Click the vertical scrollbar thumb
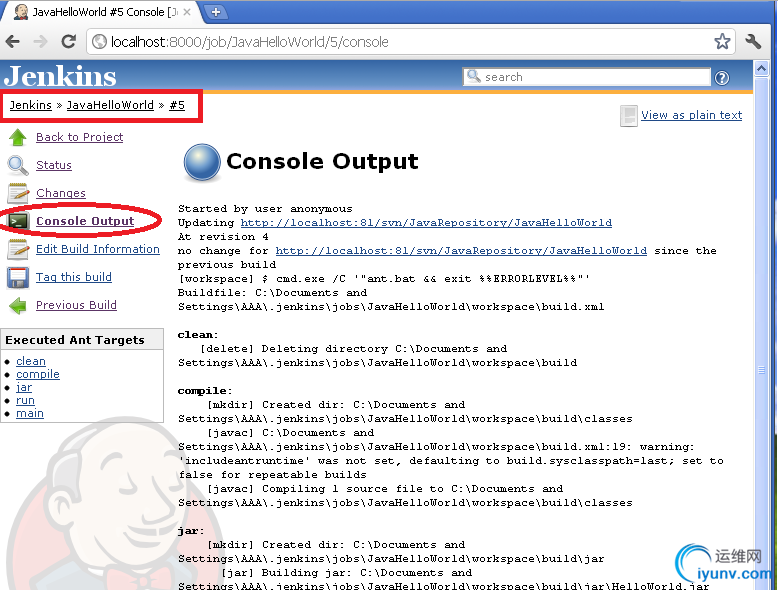Screen dimensions: 778x590 (761, 370)
